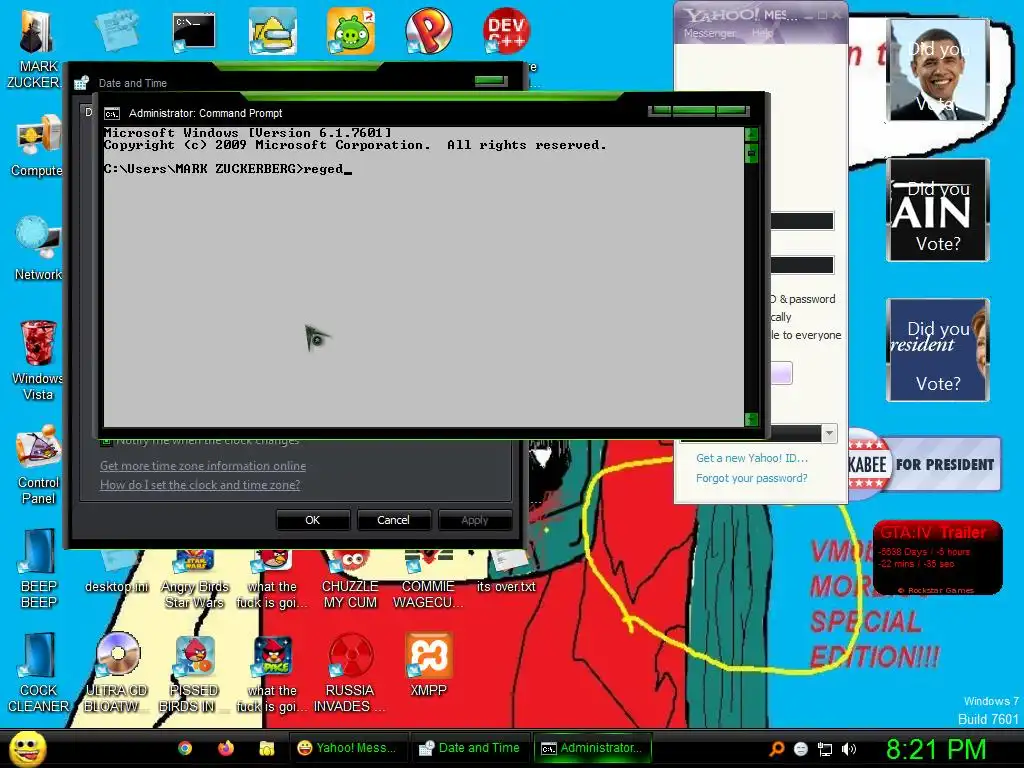Open the DEV C++ desktop shortcut

(506, 31)
